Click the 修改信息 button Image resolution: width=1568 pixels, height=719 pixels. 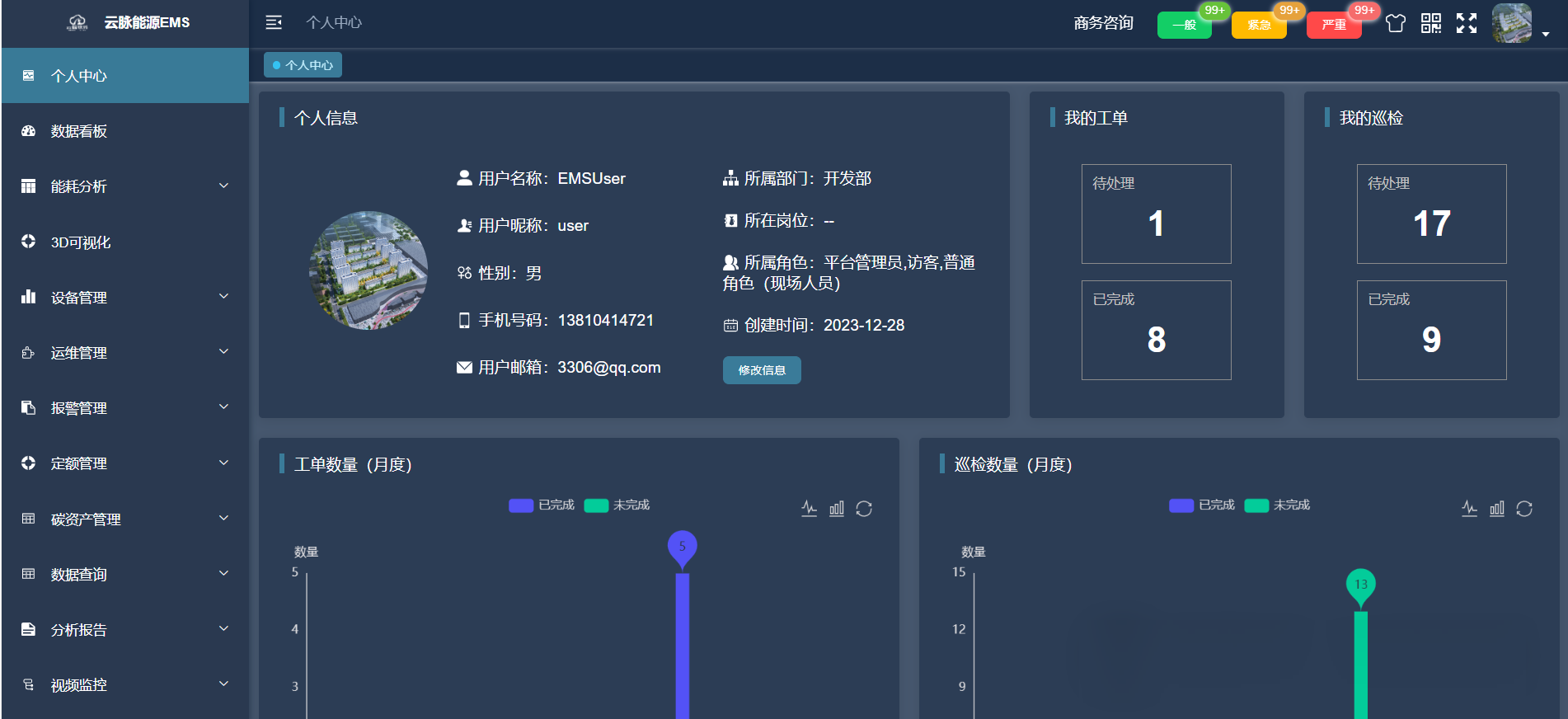[761, 370]
